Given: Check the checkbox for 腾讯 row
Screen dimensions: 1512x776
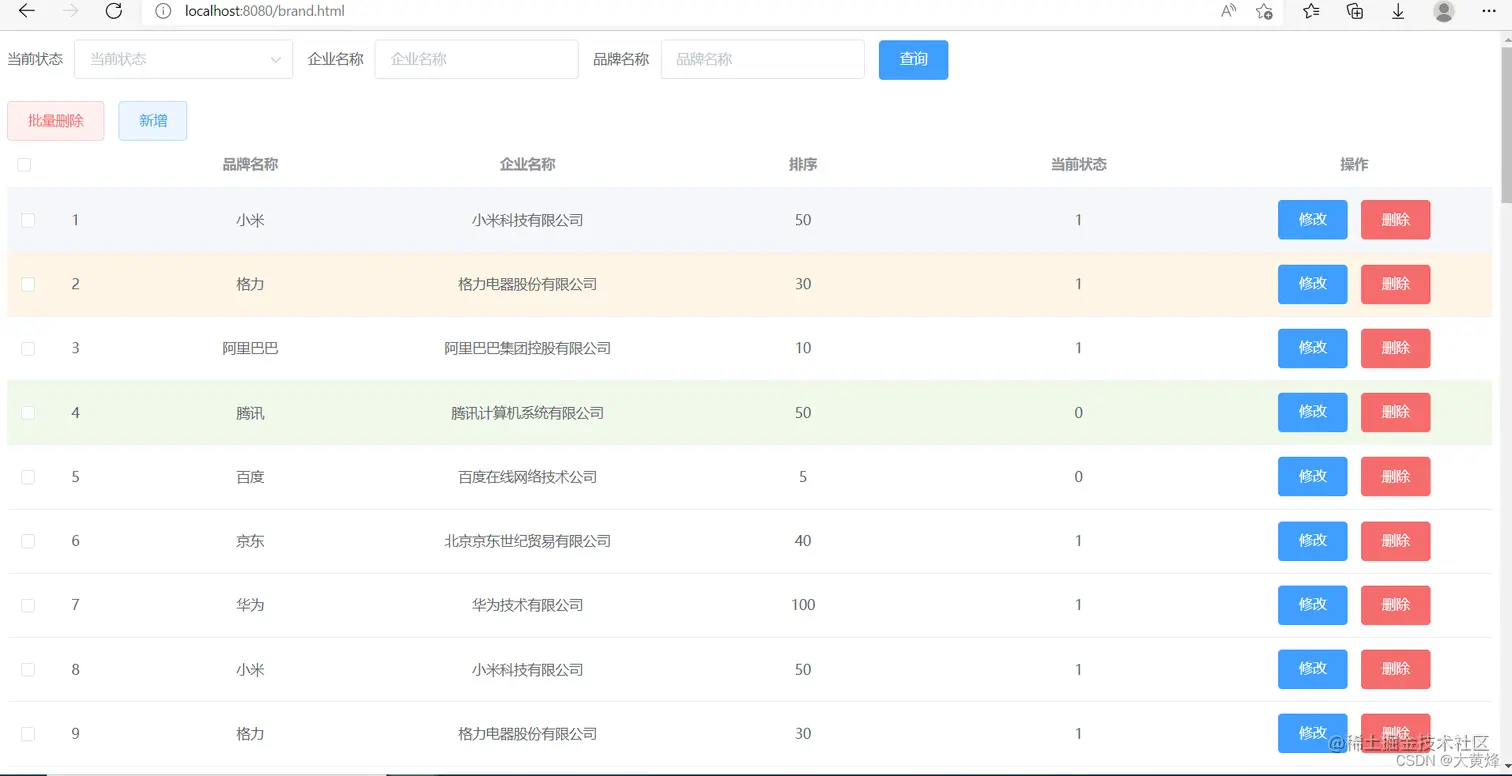Looking at the screenshot, I should (x=28, y=412).
